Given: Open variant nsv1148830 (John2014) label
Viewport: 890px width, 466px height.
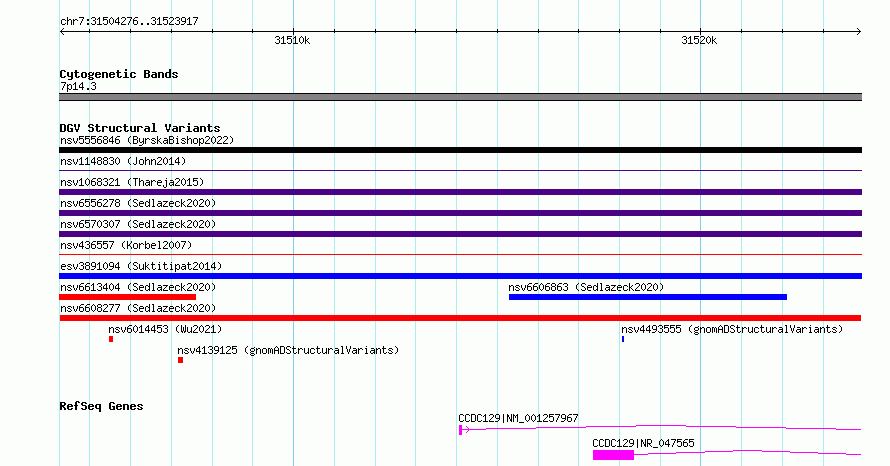Looking at the screenshot, I should [x=123, y=161].
